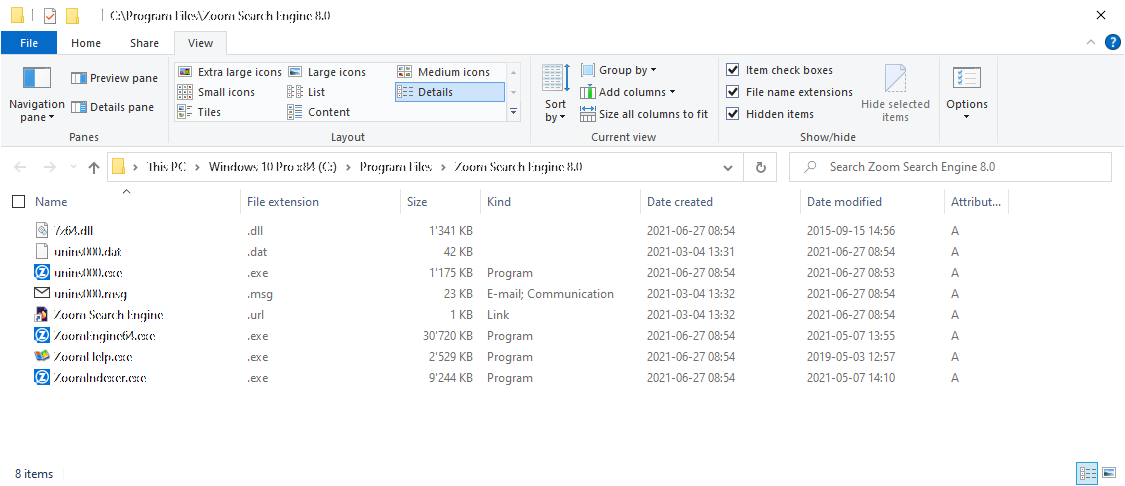The height and width of the screenshot is (486, 1125).
Task: Uncheck Item check boxes
Action: [733, 70]
